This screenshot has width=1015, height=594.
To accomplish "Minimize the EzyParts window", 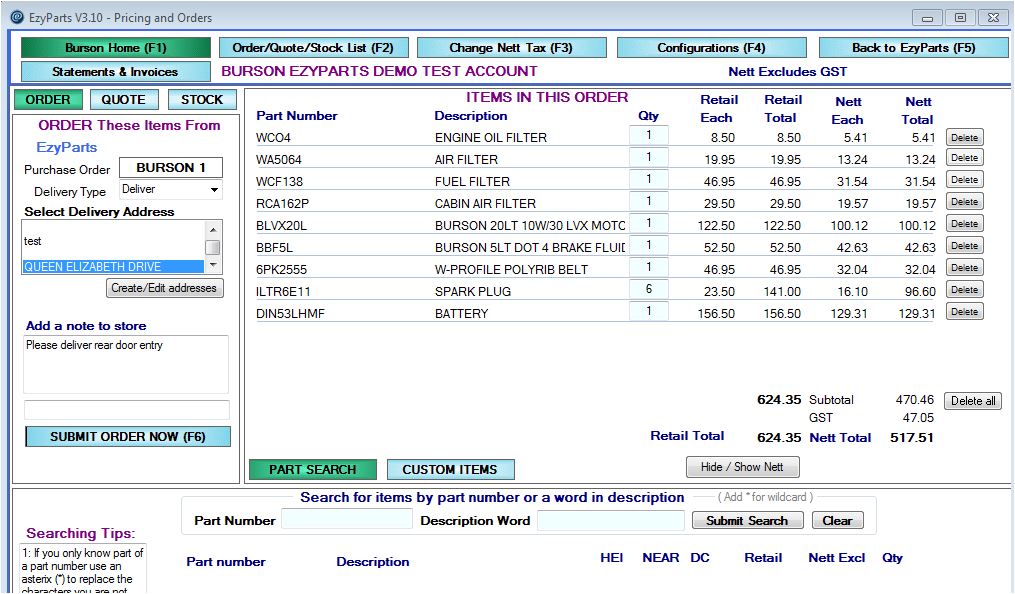I will tap(927, 17).
